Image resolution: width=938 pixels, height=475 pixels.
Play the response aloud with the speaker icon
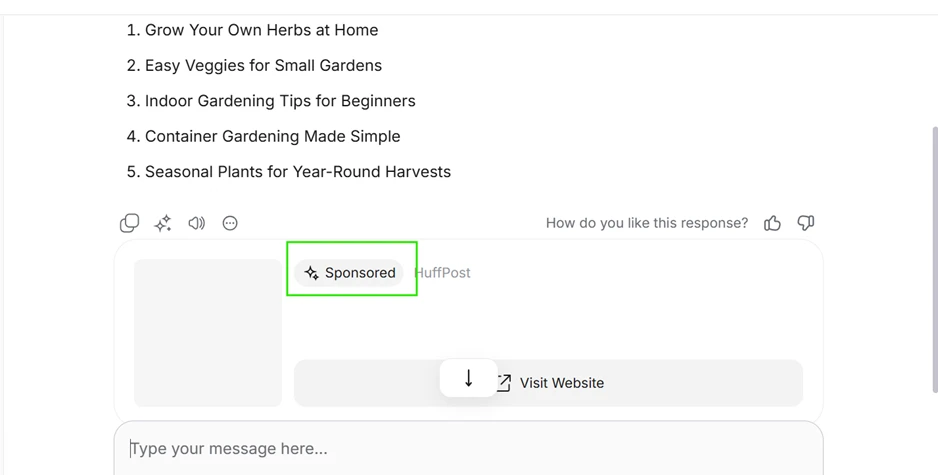pos(196,223)
